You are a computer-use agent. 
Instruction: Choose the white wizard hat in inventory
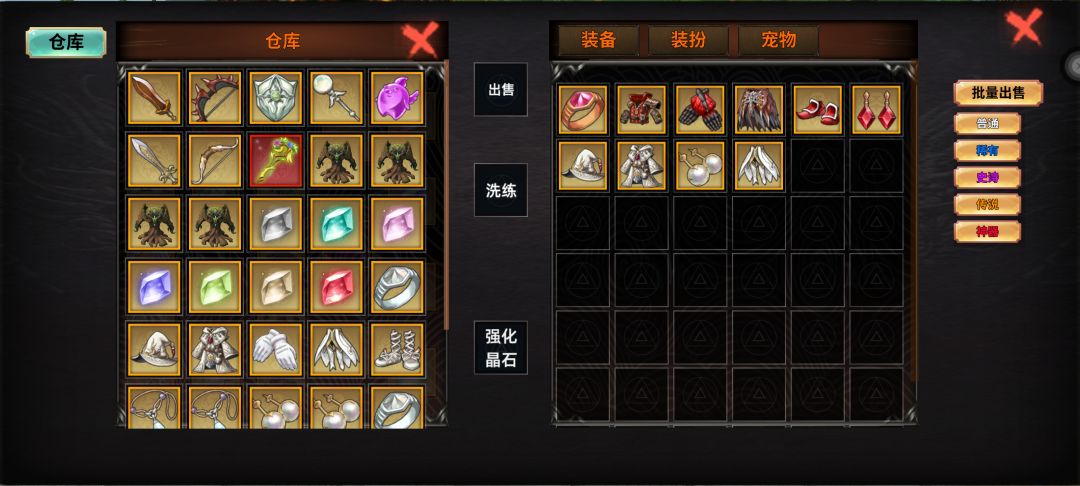click(x=583, y=166)
